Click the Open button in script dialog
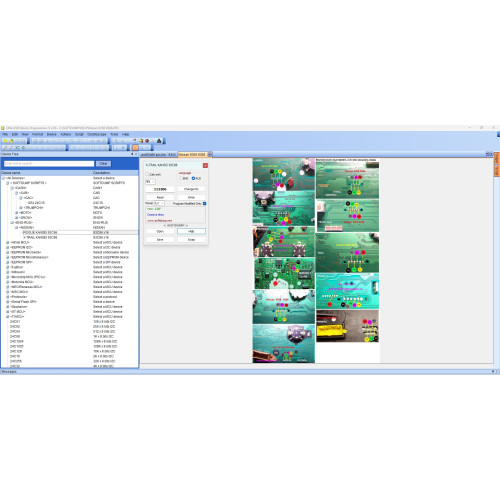The image size is (500, 500). pos(160,231)
